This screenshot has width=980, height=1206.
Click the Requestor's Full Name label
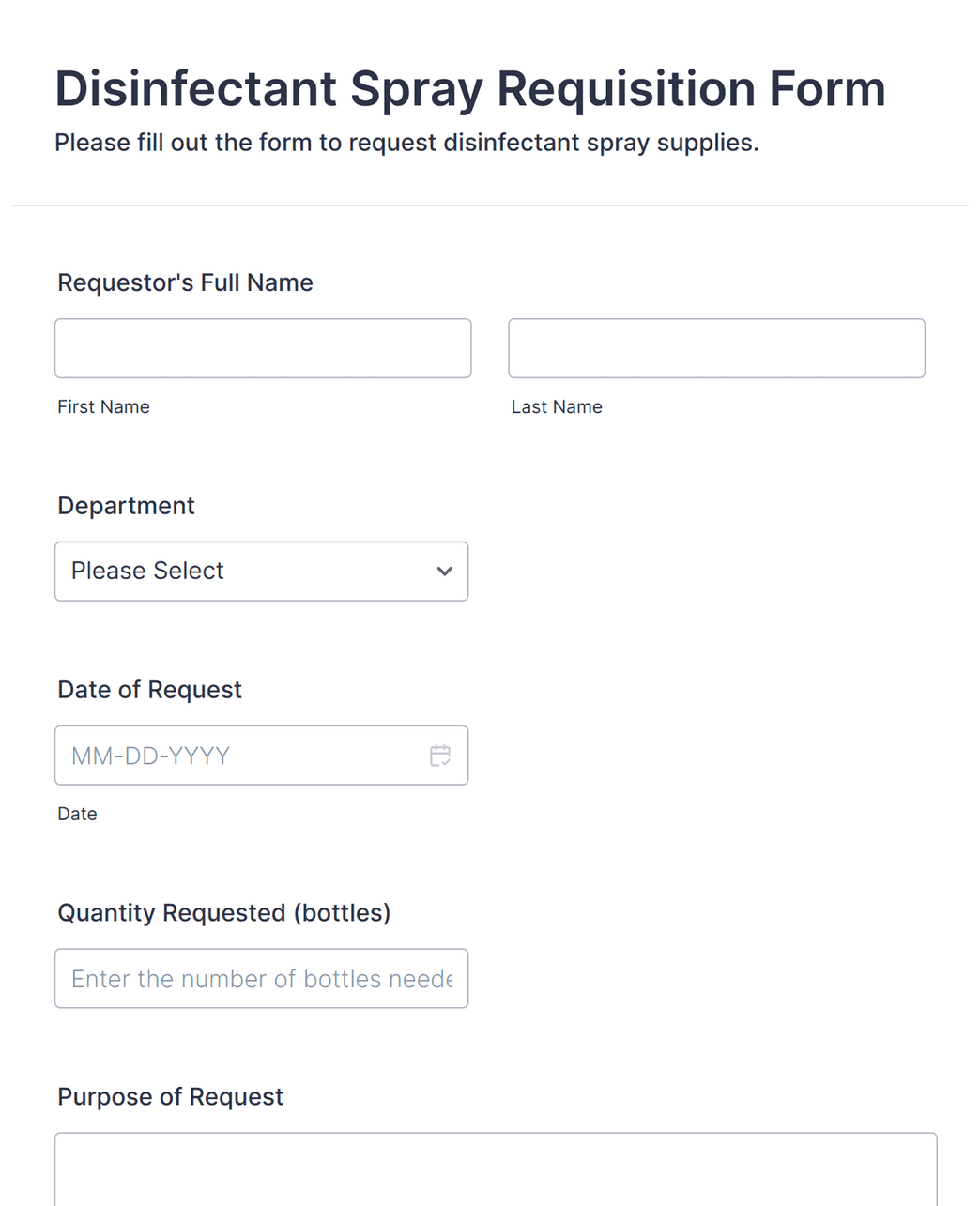tap(185, 282)
